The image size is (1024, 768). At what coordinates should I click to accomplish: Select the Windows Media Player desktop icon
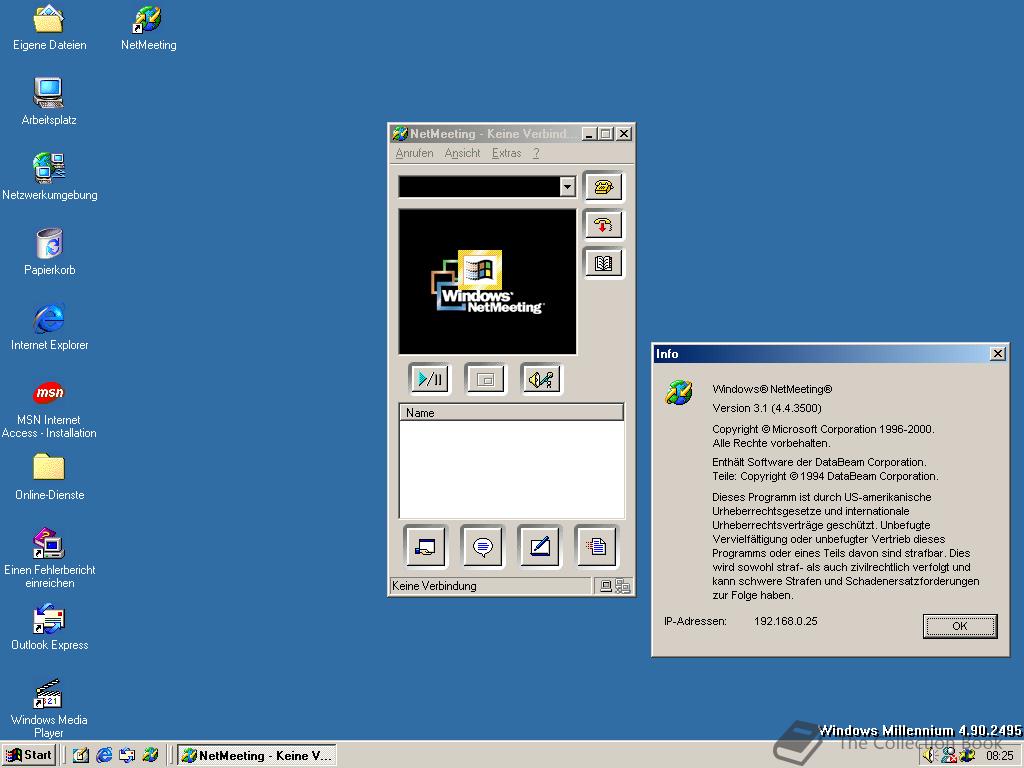pos(49,709)
